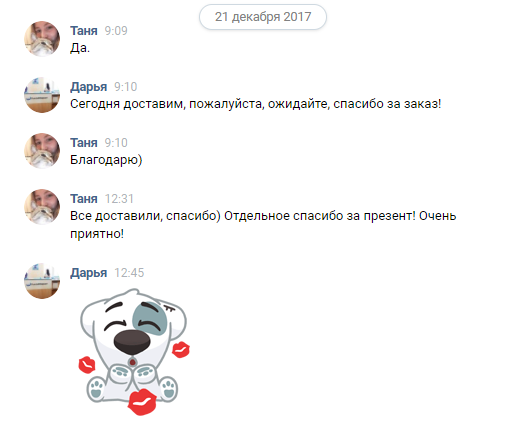Select the message starting with Сегодня доставим
Screen dimensions: 507x441
(256, 104)
